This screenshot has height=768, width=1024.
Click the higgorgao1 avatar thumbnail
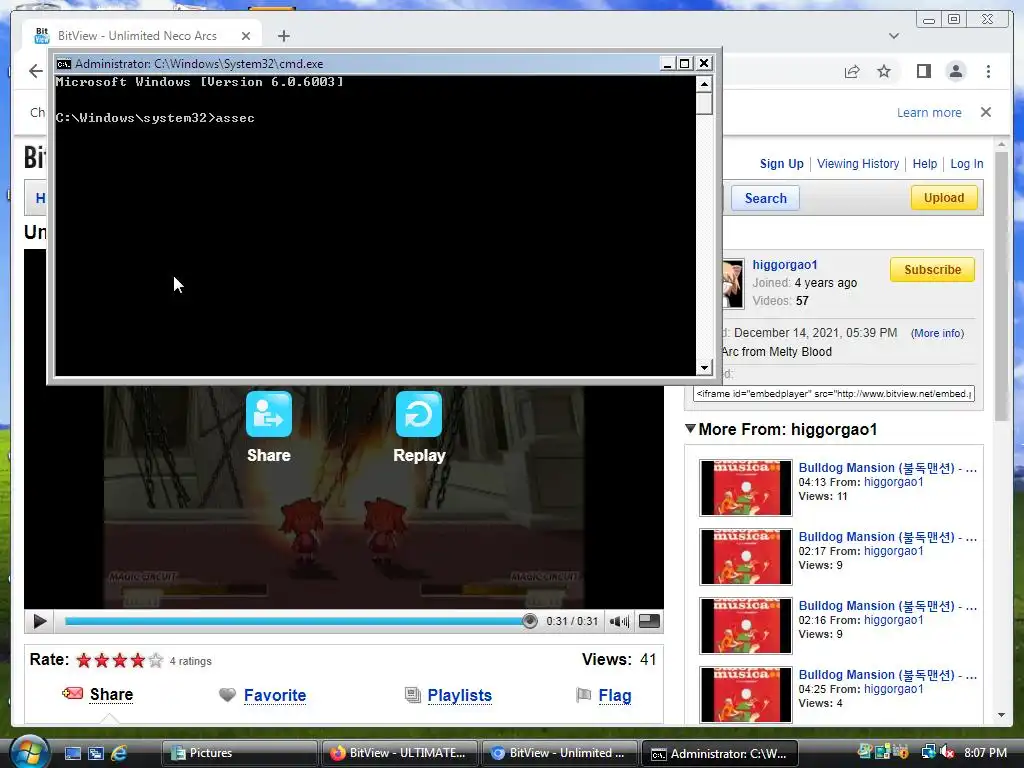pyautogui.click(x=732, y=284)
